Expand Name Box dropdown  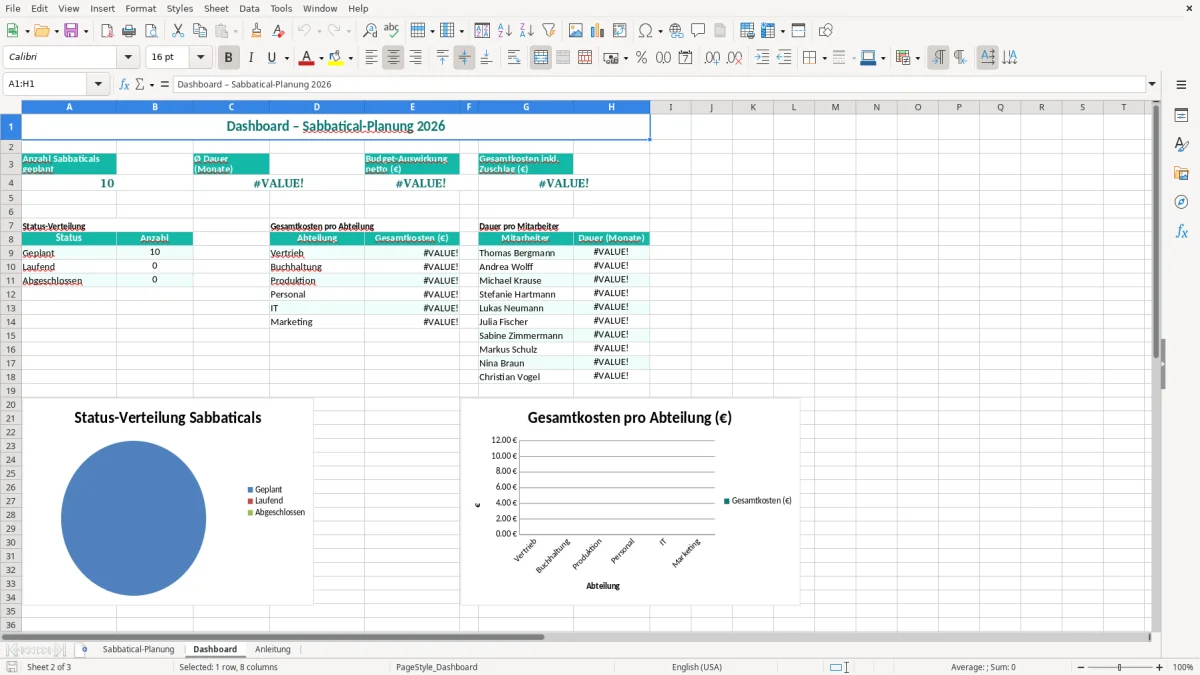98,84
